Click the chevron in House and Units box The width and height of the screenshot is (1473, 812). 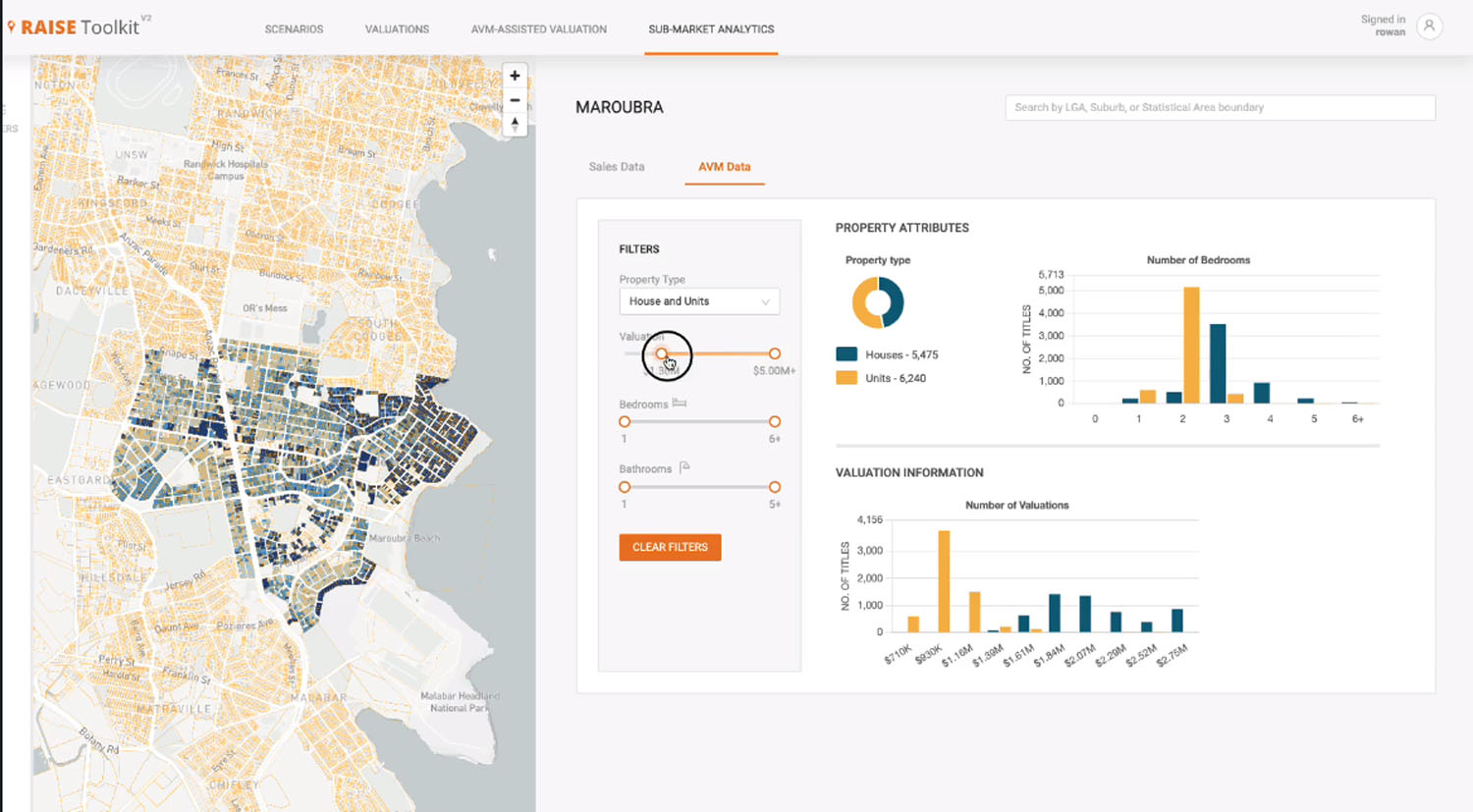click(x=765, y=301)
